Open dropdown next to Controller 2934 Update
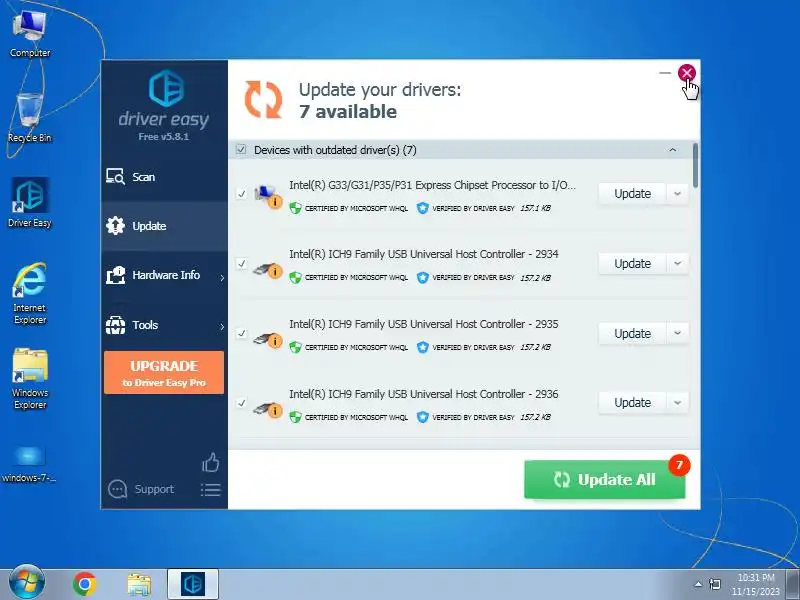 tap(678, 264)
